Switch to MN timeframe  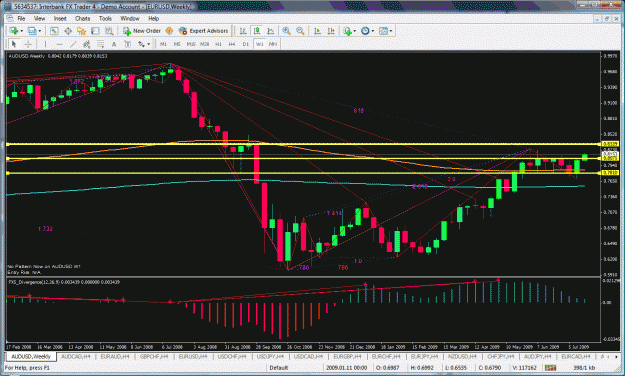(x=273, y=44)
